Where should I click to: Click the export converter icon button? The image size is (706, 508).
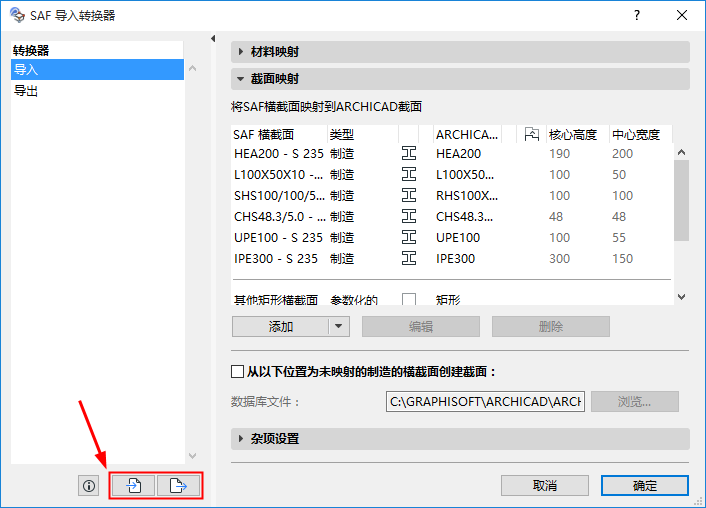[x=178, y=486]
